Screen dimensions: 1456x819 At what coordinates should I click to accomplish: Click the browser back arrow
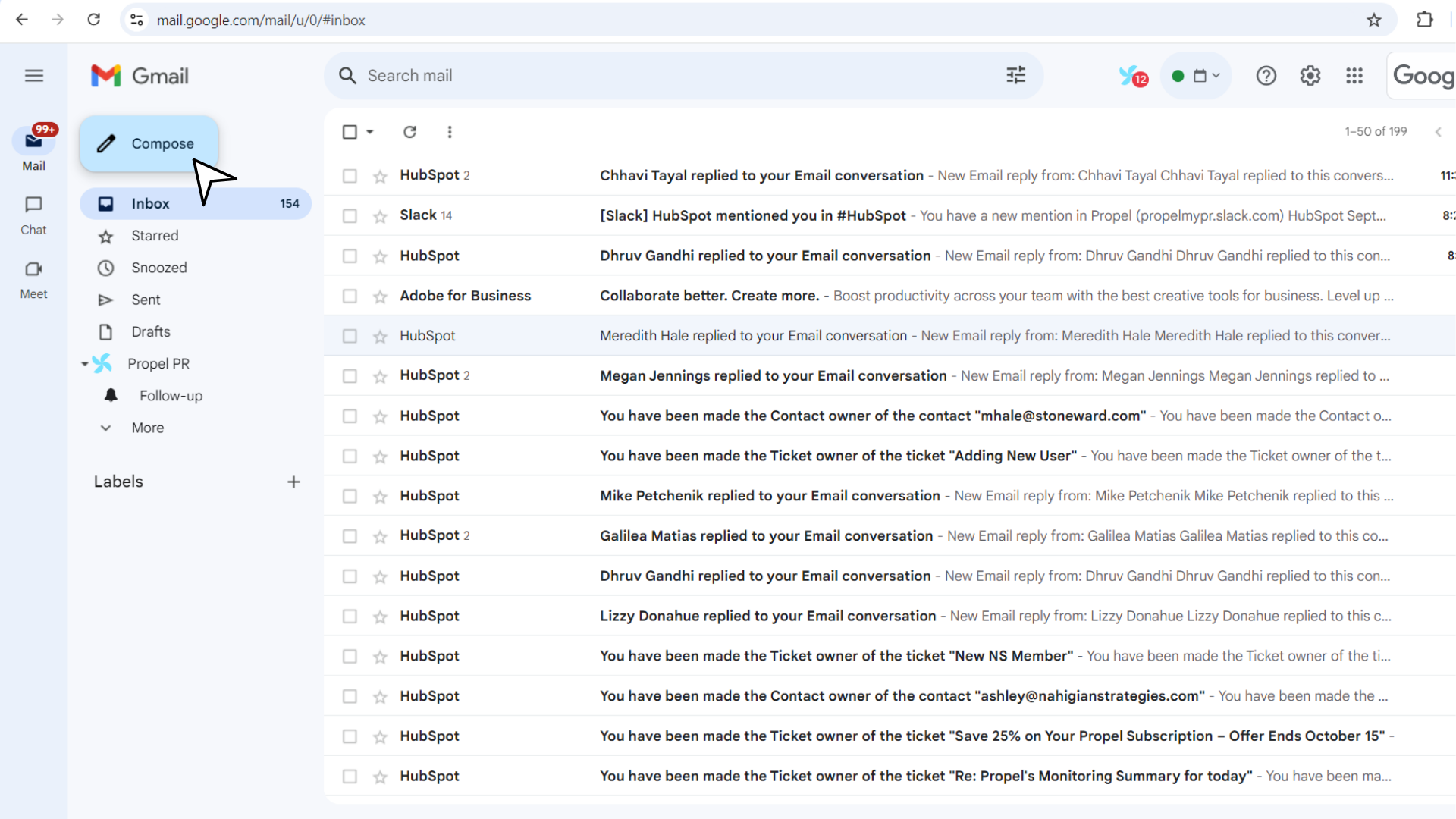pyautogui.click(x=22, y=20)
